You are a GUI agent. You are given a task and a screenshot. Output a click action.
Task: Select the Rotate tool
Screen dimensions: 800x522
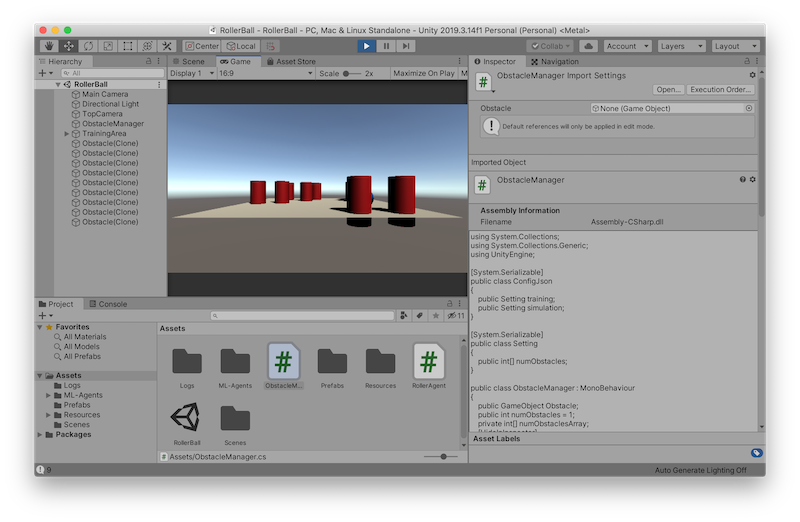click(x=88, y=46)
